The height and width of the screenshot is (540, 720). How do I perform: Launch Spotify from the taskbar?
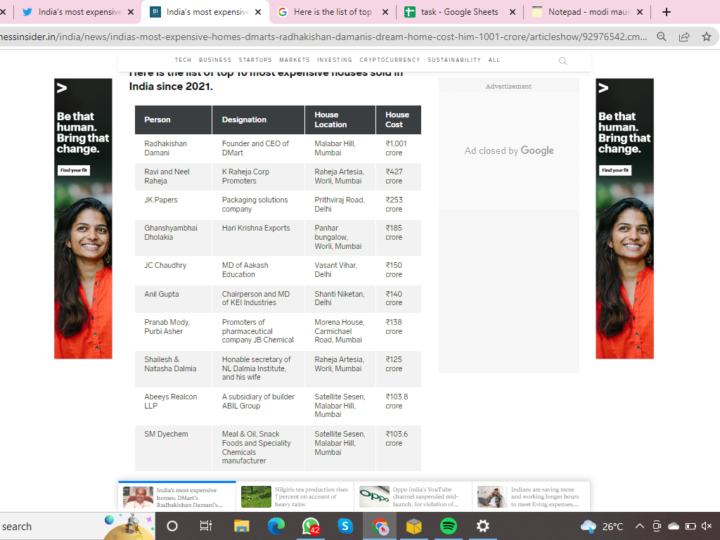pyautogui.click(x=449, y=525)
